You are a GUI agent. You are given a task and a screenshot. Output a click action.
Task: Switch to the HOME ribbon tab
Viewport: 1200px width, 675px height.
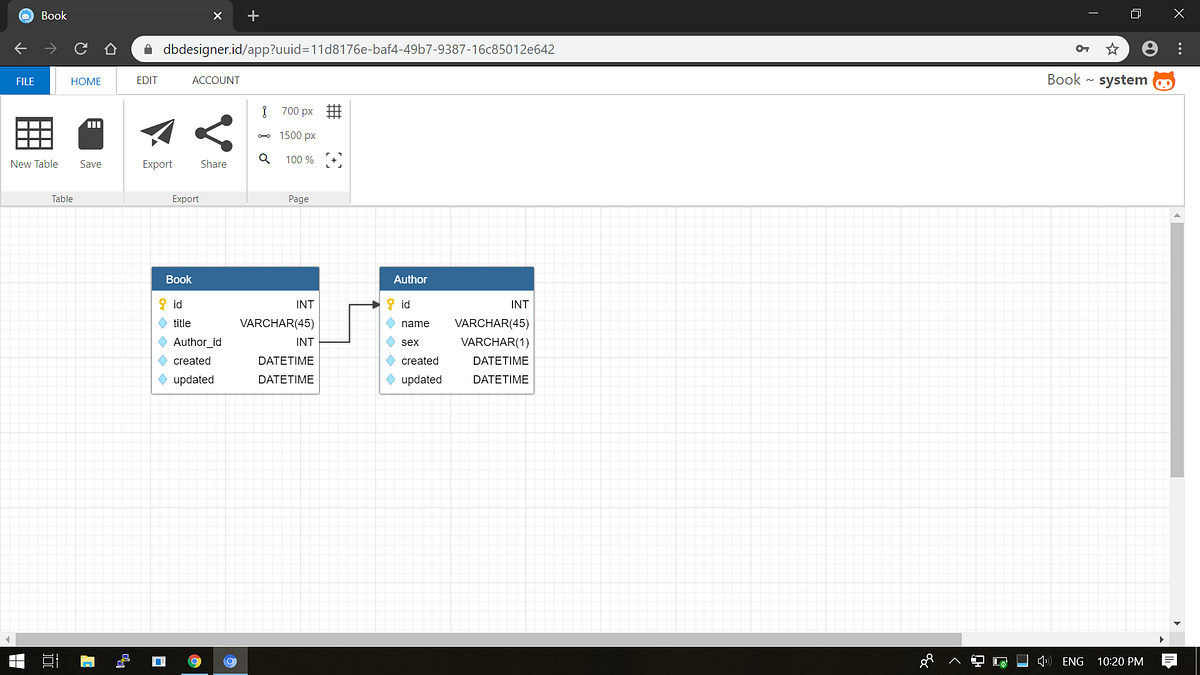[86, 81]
